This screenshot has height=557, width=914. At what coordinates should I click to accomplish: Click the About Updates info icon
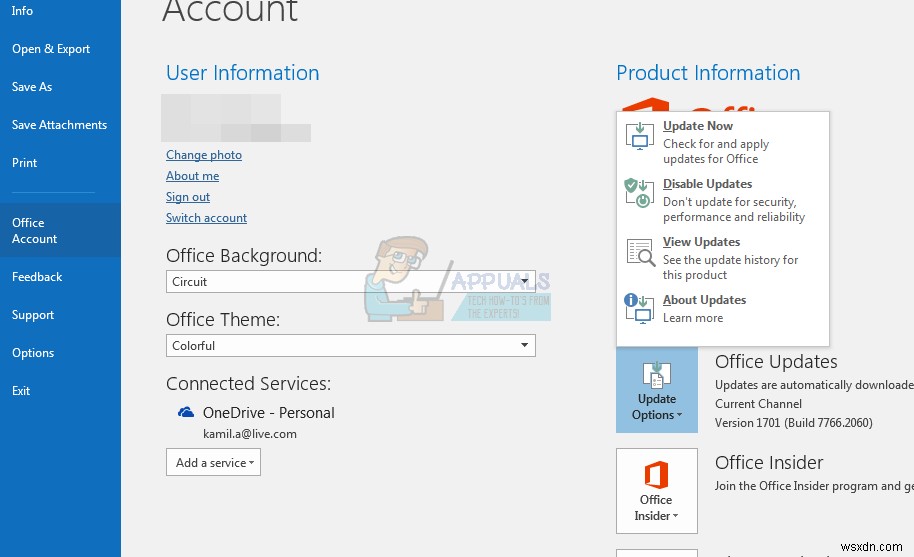tap(639, 308)
